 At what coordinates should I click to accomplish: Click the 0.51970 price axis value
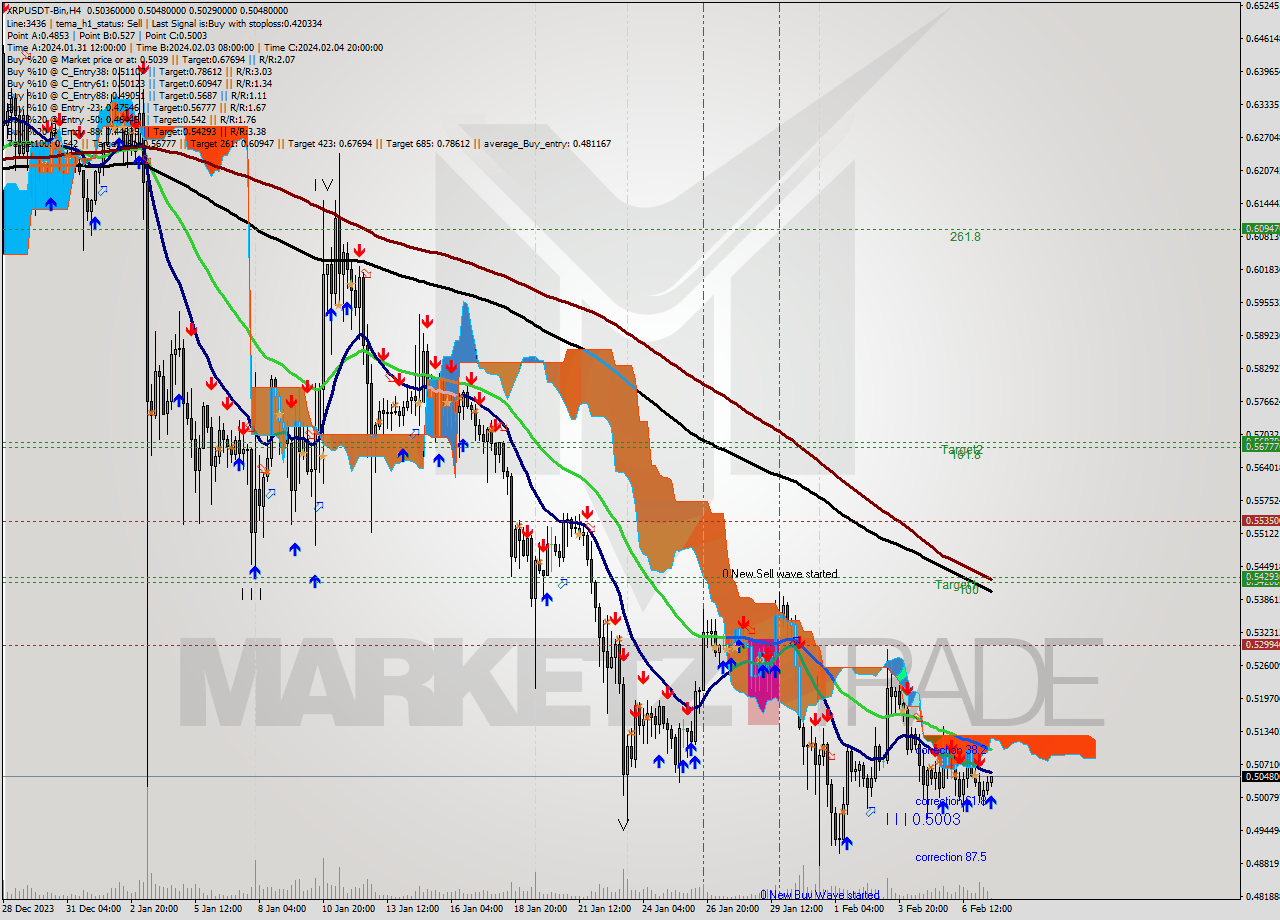point(1261,698)
